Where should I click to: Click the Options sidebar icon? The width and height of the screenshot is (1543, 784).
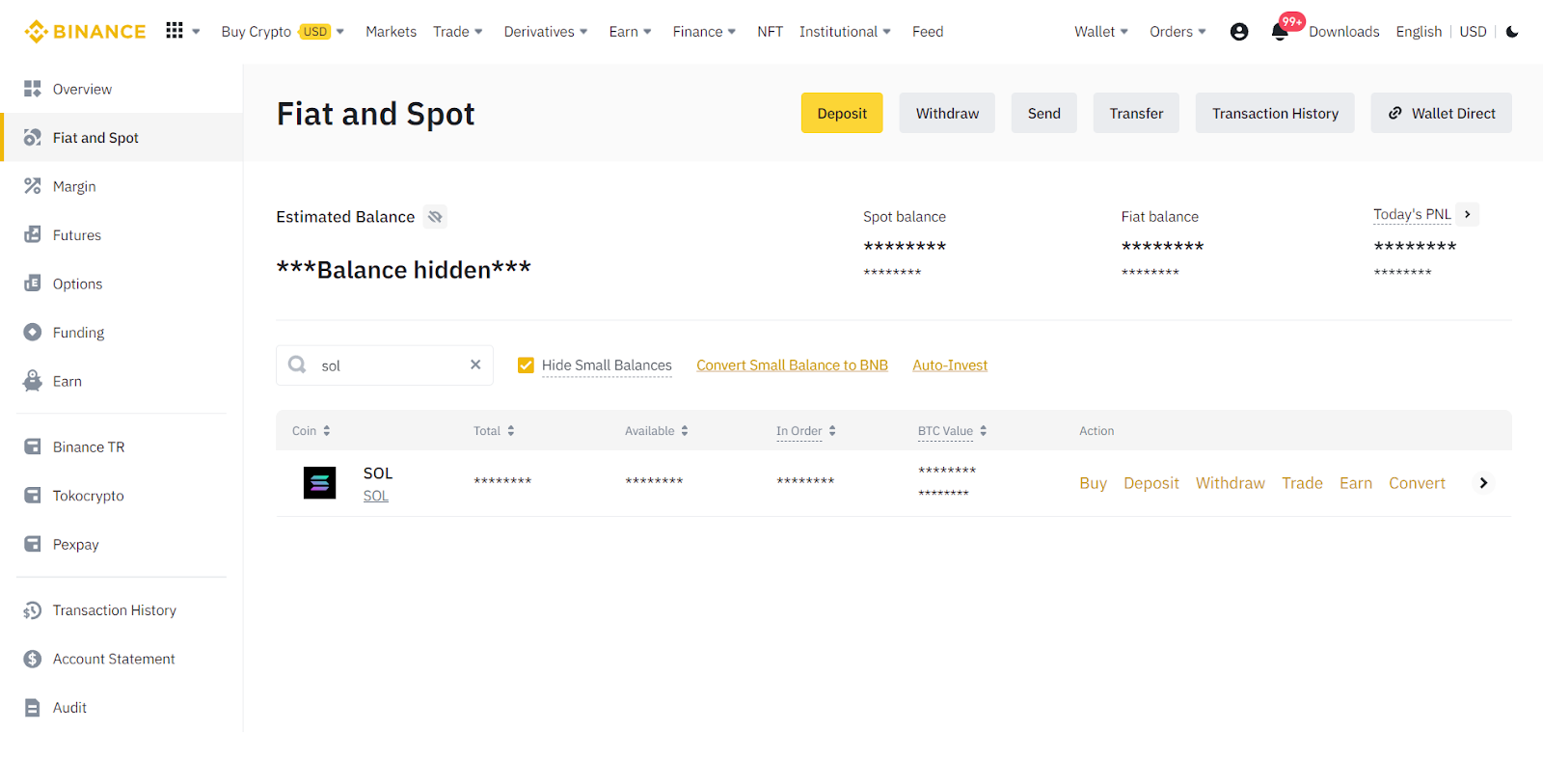click(x=33, y=284)
